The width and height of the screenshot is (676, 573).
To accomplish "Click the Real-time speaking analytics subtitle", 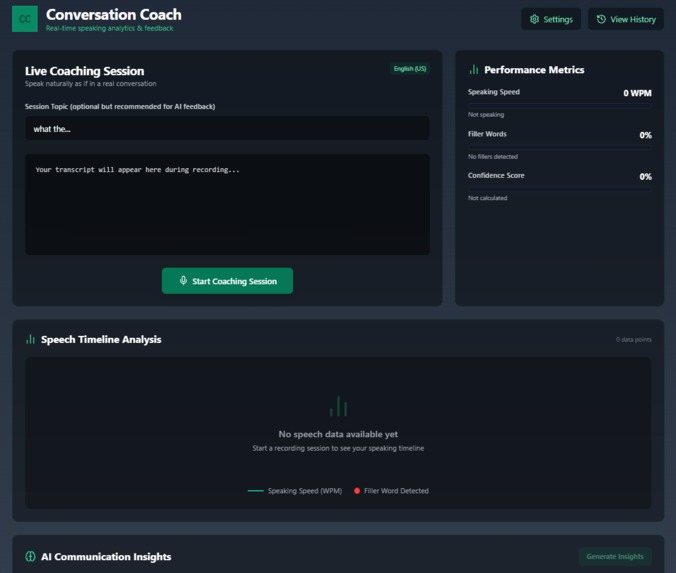I will (x=110, y=28).
